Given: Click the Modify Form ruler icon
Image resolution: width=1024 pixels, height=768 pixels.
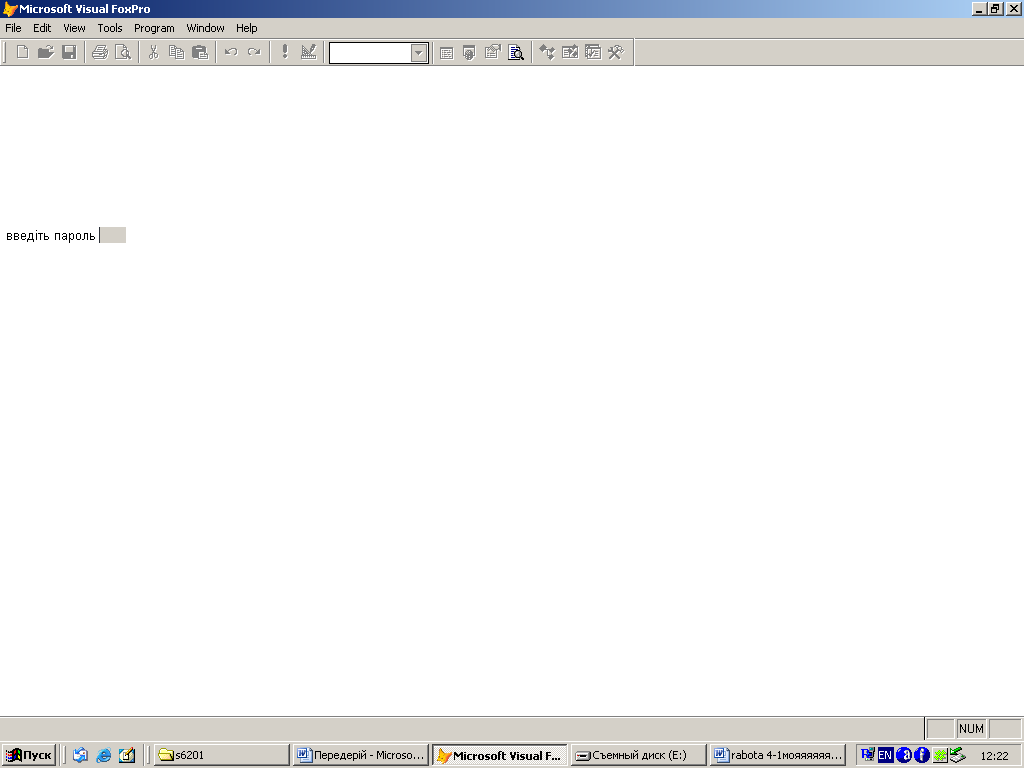Looking at the screenshot, I should 308,52.
